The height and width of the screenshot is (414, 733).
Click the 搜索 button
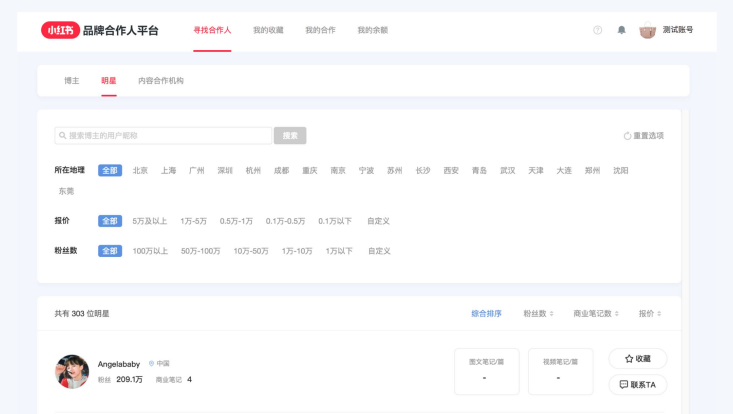(290, 136)
